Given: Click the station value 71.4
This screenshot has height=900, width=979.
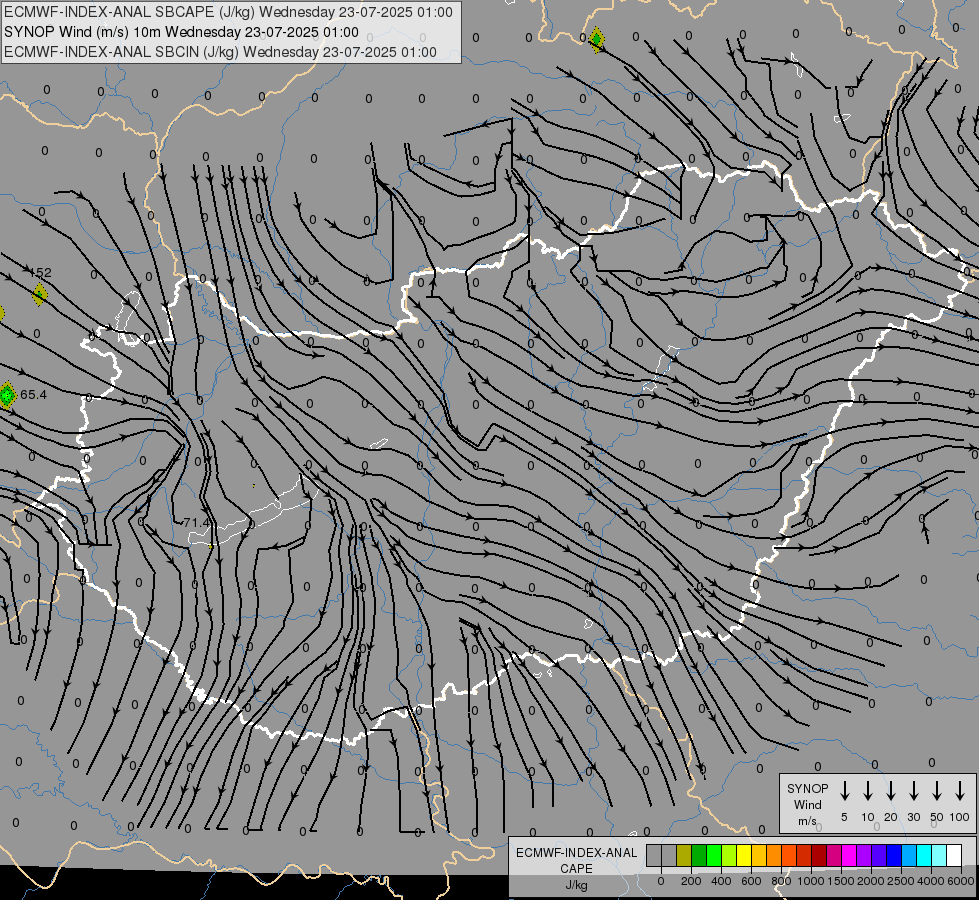Looking at the screenshot, I should [x=195, y=522].
